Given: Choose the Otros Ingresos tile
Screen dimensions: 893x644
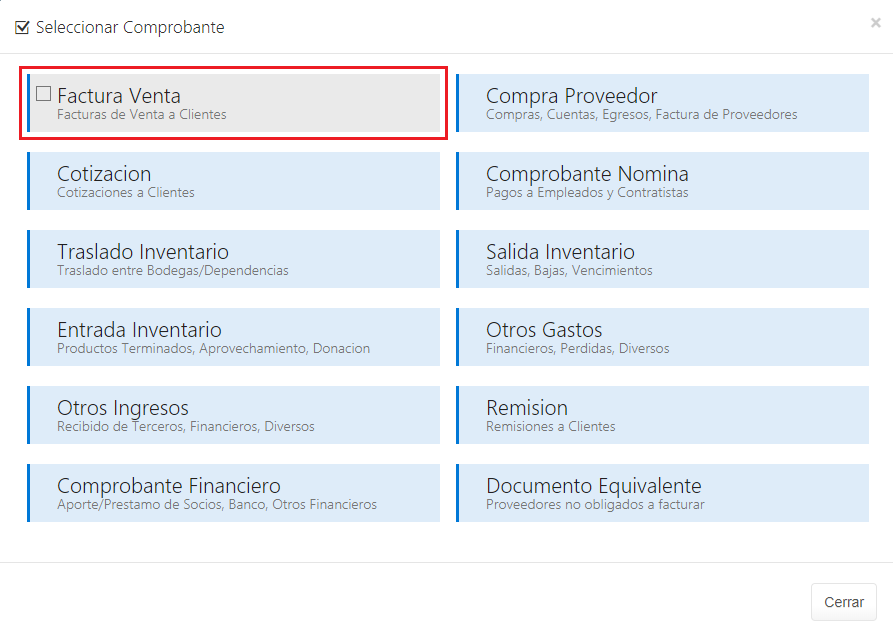Looking at the screenshot, I should click(234, 415).
